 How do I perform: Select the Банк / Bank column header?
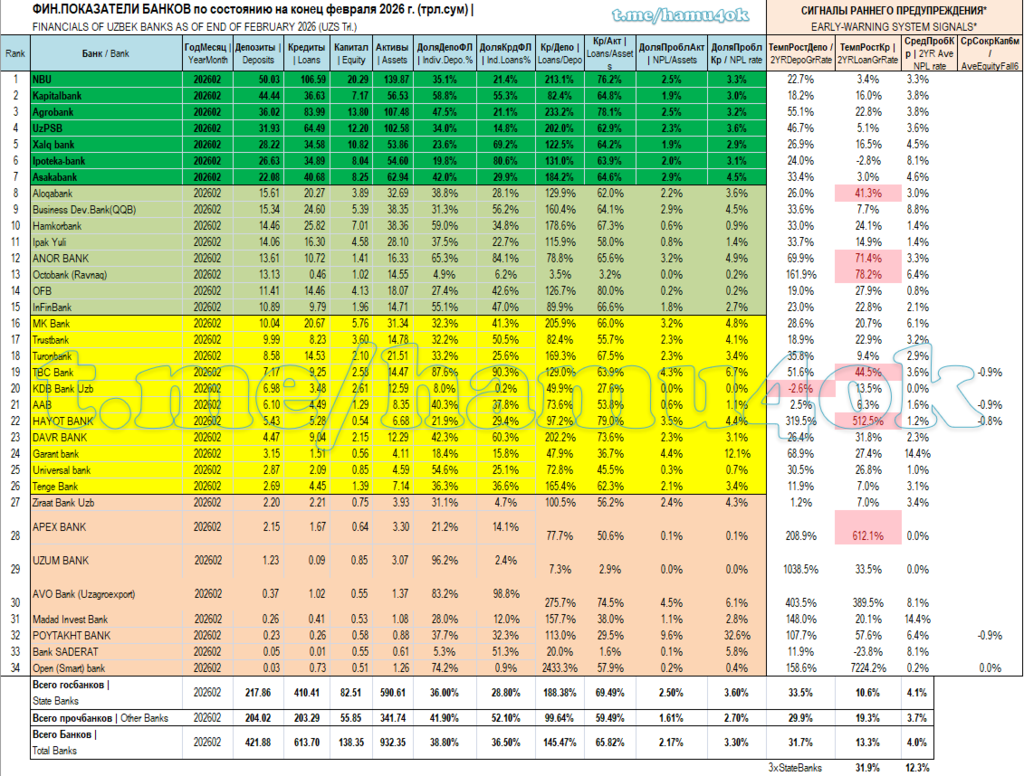pos(104,52)
